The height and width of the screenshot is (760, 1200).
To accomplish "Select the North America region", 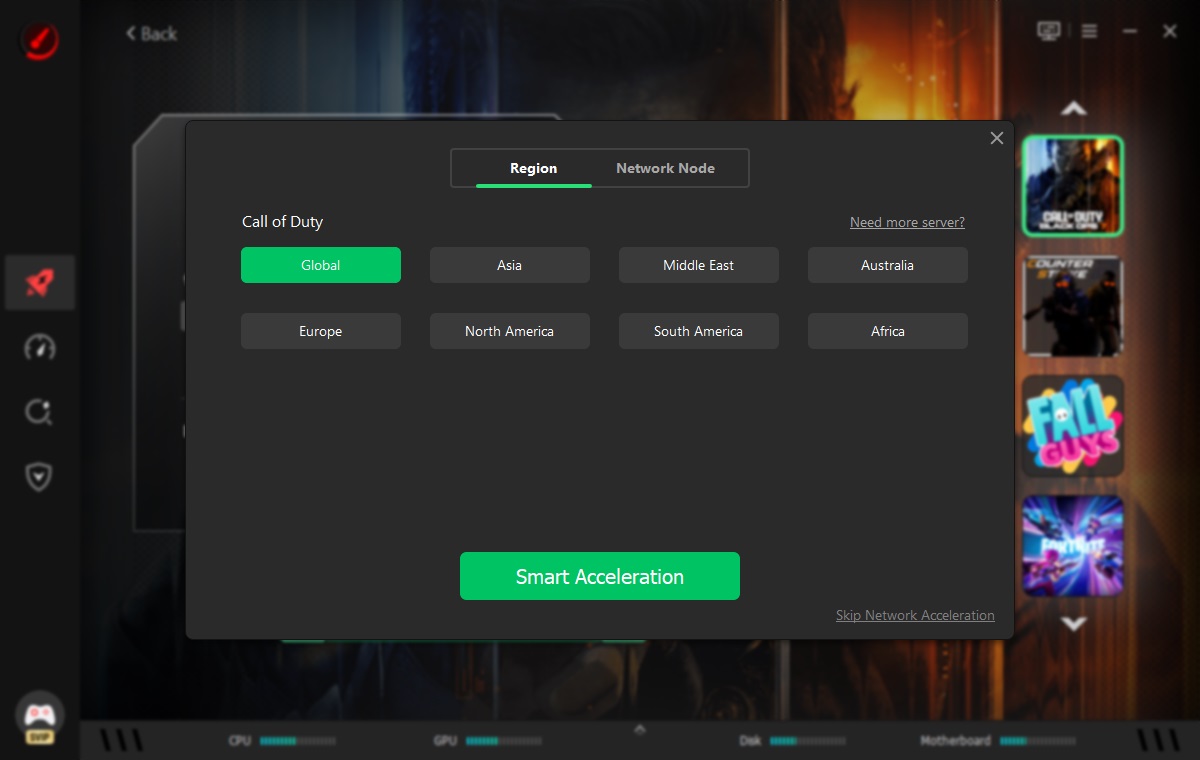I will [x=510, y=331].
